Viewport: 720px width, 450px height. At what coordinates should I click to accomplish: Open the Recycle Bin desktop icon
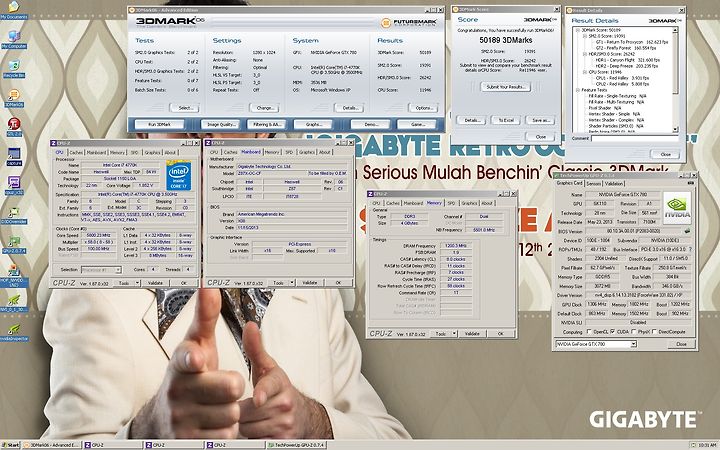tap(14, 68)
